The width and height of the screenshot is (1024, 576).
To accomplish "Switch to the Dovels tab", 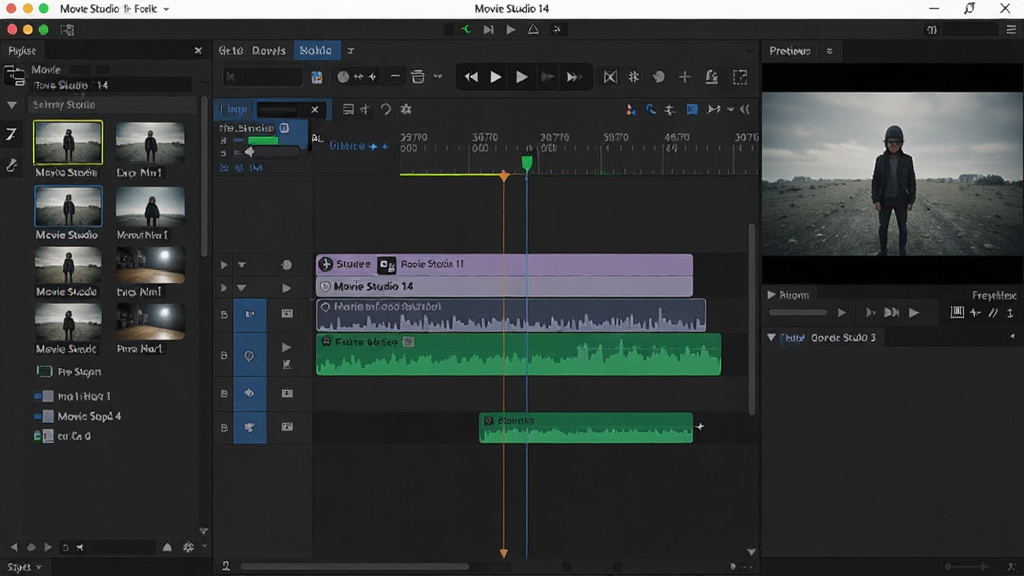I will [x=268, y=50].
